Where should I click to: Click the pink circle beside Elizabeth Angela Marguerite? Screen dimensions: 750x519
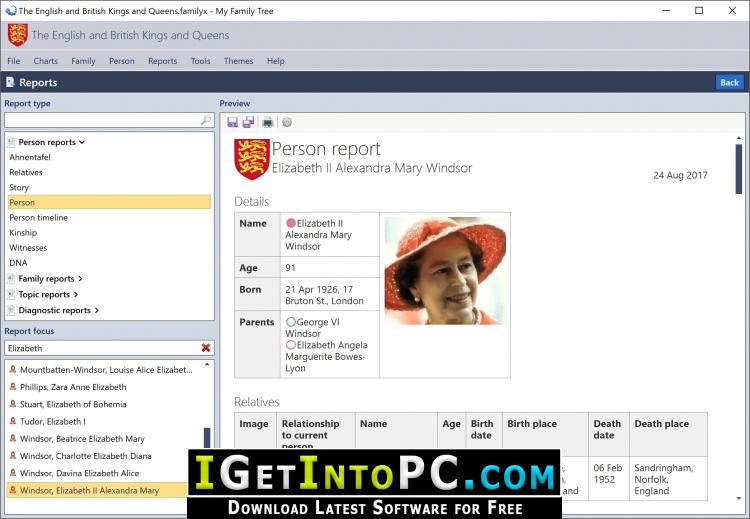(291, 345)
